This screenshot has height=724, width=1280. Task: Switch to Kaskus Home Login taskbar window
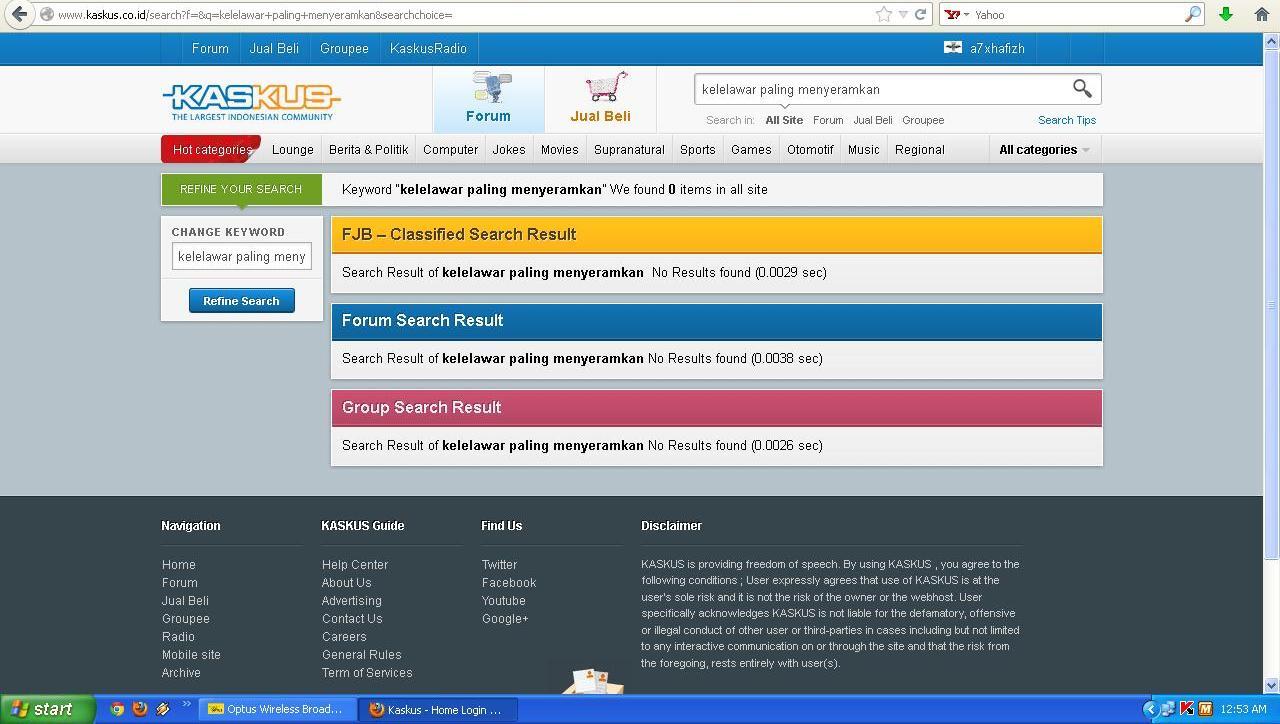[x=439, y=709]
